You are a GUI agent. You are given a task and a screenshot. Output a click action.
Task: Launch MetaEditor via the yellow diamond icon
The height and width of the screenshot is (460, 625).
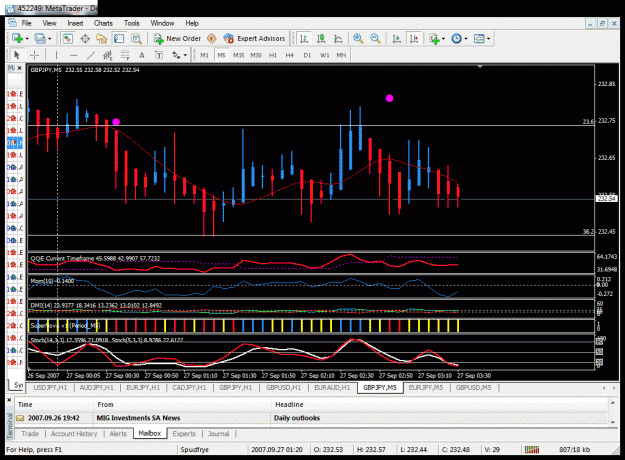(212, 39)
